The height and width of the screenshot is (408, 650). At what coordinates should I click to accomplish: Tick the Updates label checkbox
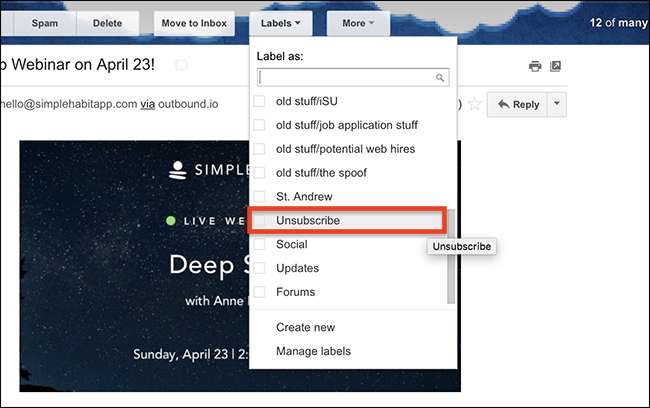coord(260,268)
